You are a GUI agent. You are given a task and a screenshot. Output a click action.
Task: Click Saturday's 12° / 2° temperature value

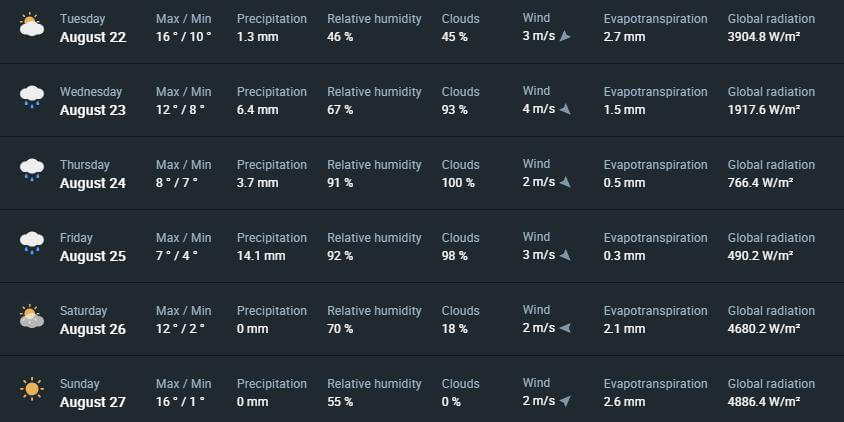click(180, 329)
